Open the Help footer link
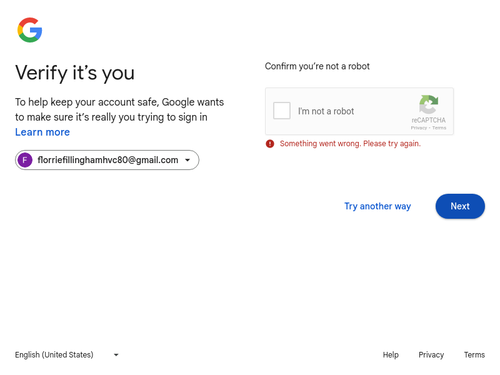Screen dimensions: 500x375 [x=390, y=355]
